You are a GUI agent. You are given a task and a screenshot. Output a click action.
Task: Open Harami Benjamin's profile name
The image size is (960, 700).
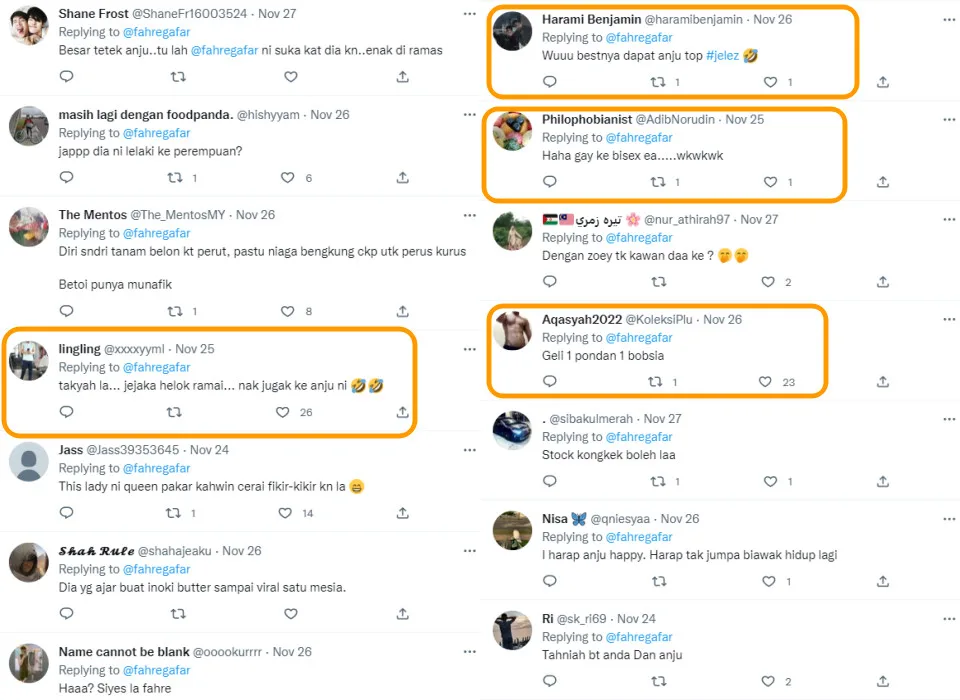tap(589, 20)
